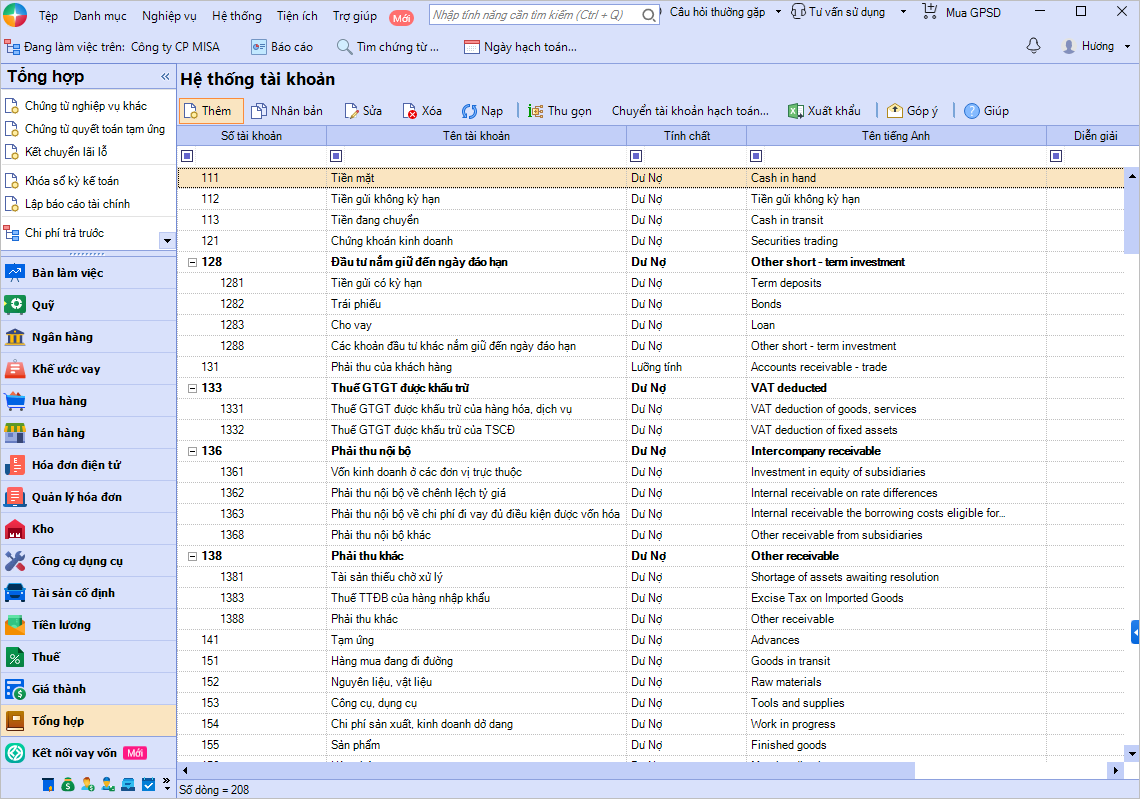Open the Nghiệp vụ menu
Image resolution: width=1140 pixels, height=799 pixels.
[x=169, y=16]
